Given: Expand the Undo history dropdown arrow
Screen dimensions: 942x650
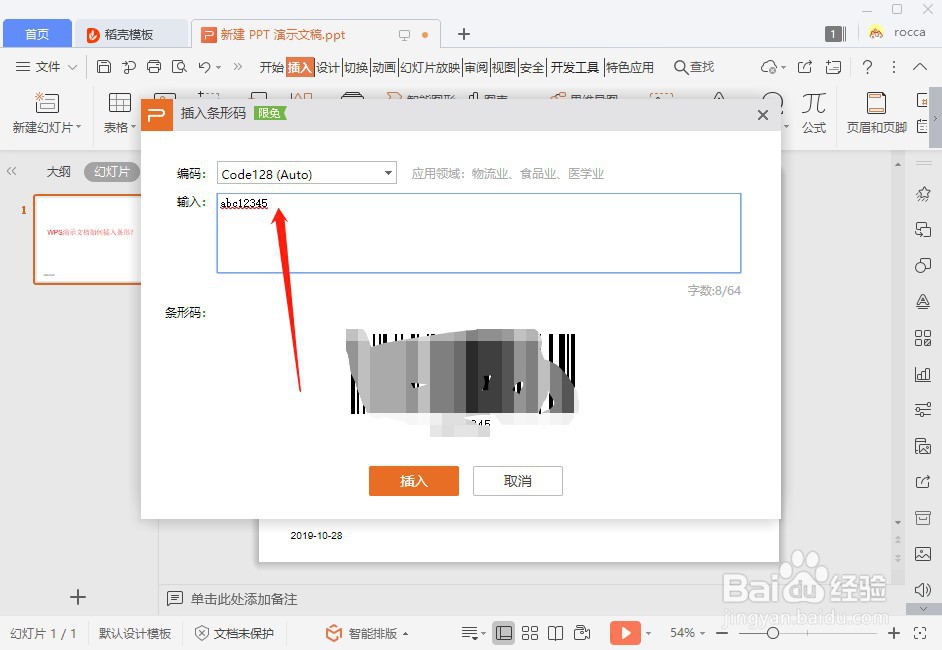Looking at the screenshot, I should click(219, 67).
